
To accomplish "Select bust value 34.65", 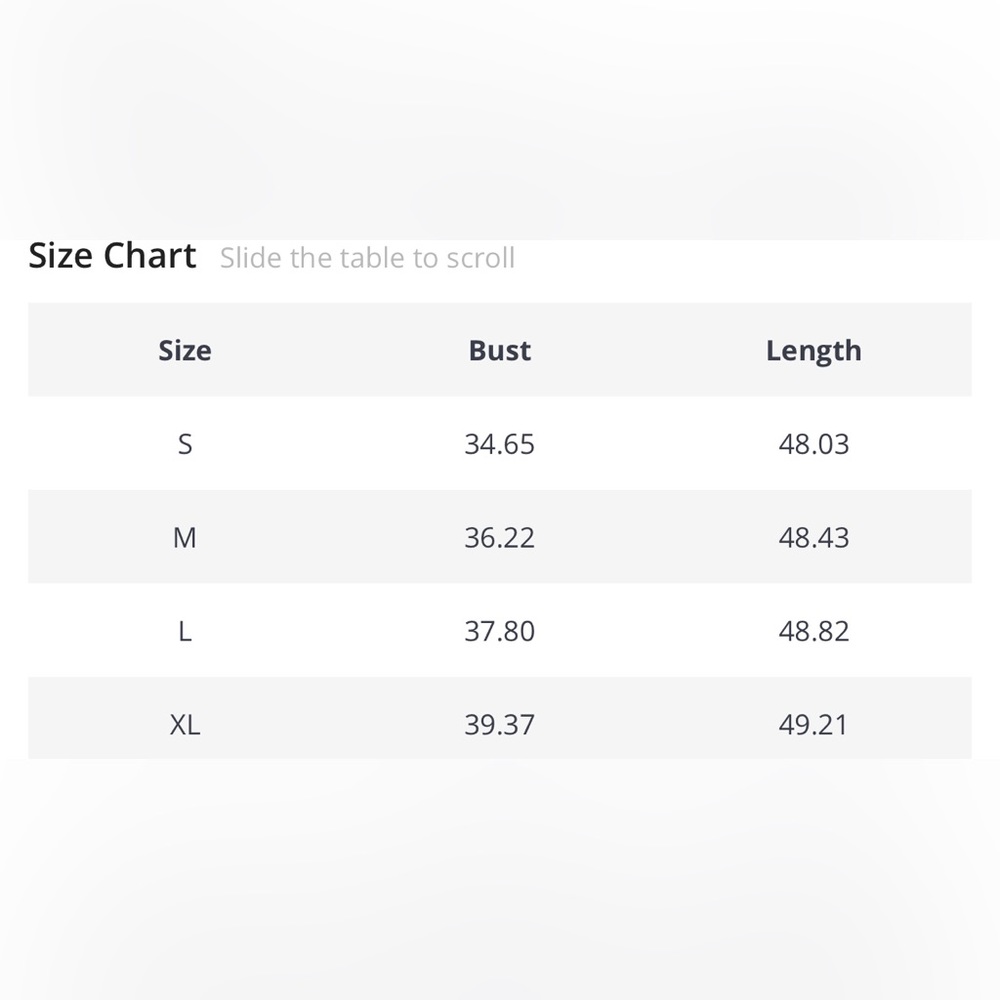I will coord(499,444).
